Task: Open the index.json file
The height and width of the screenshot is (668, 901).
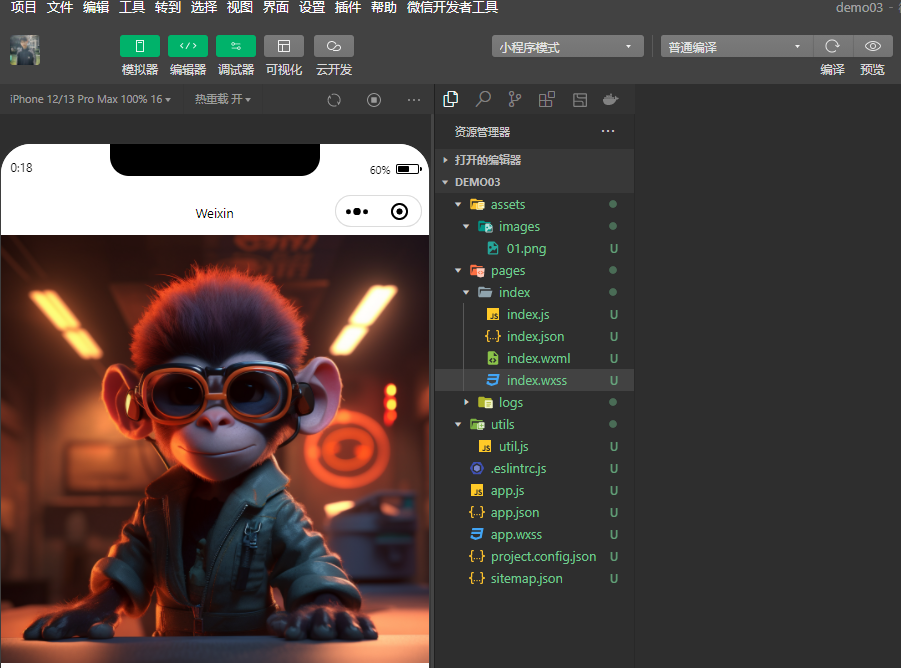Action: click(x=534, y=337)
